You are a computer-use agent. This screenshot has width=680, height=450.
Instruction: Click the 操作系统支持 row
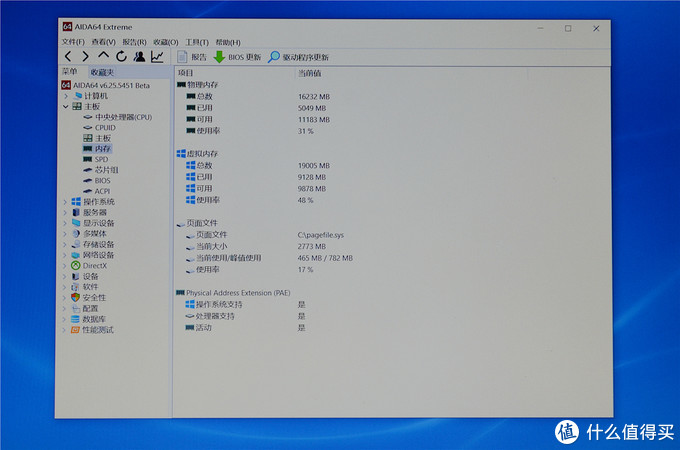pyautogui.click(x=219, y=304)
